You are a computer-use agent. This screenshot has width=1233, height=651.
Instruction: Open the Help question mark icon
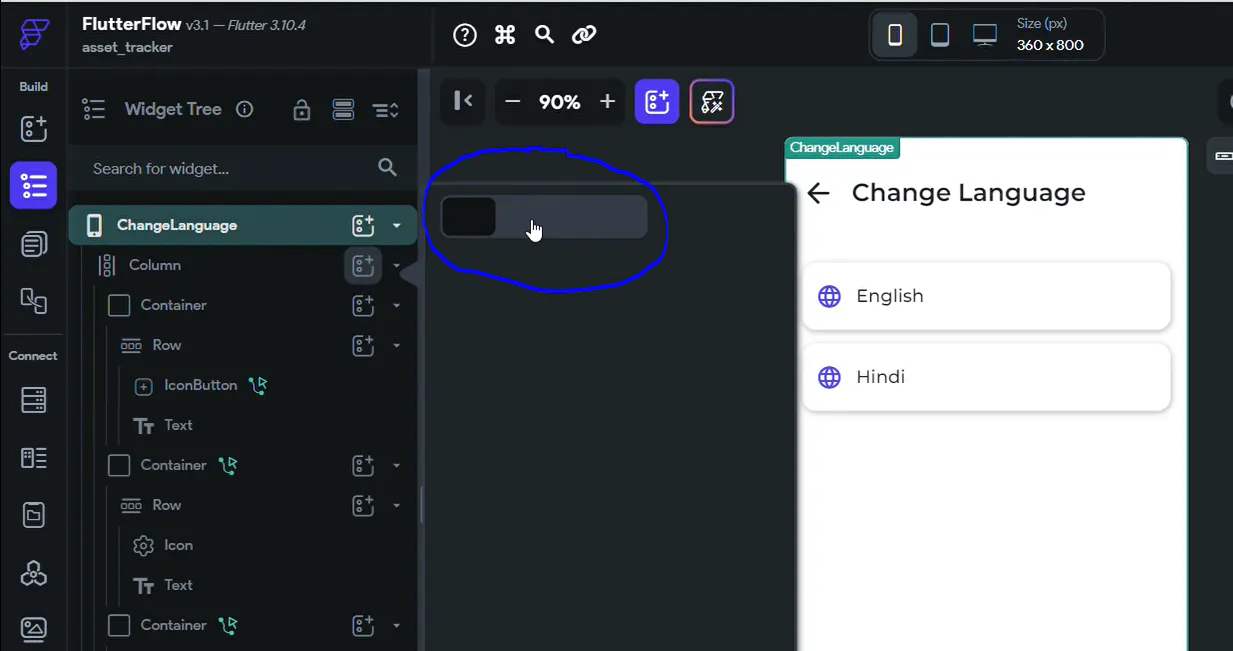pyautogui.click(x=465, y=35)
